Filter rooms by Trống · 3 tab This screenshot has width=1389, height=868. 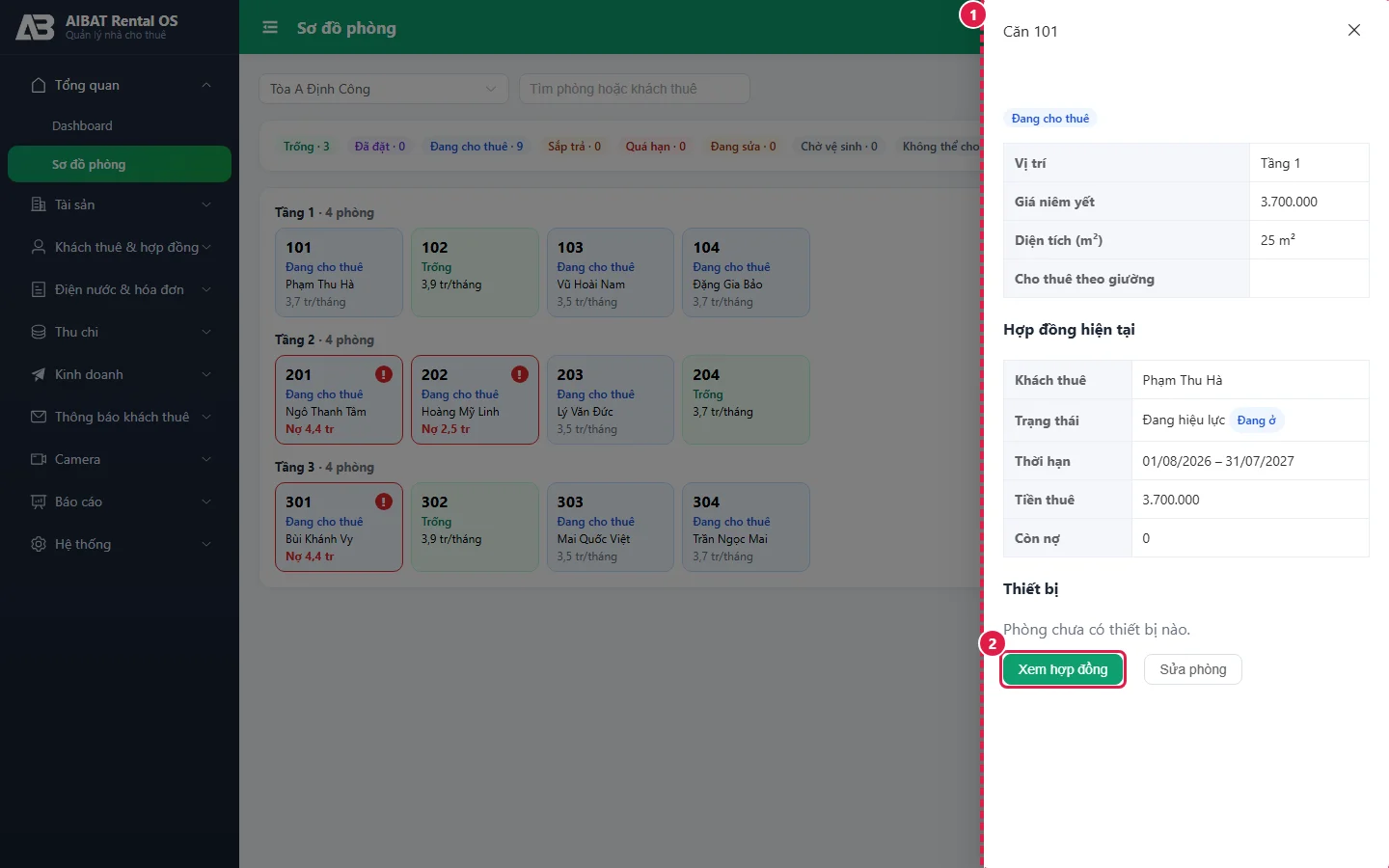pos(307,147)
